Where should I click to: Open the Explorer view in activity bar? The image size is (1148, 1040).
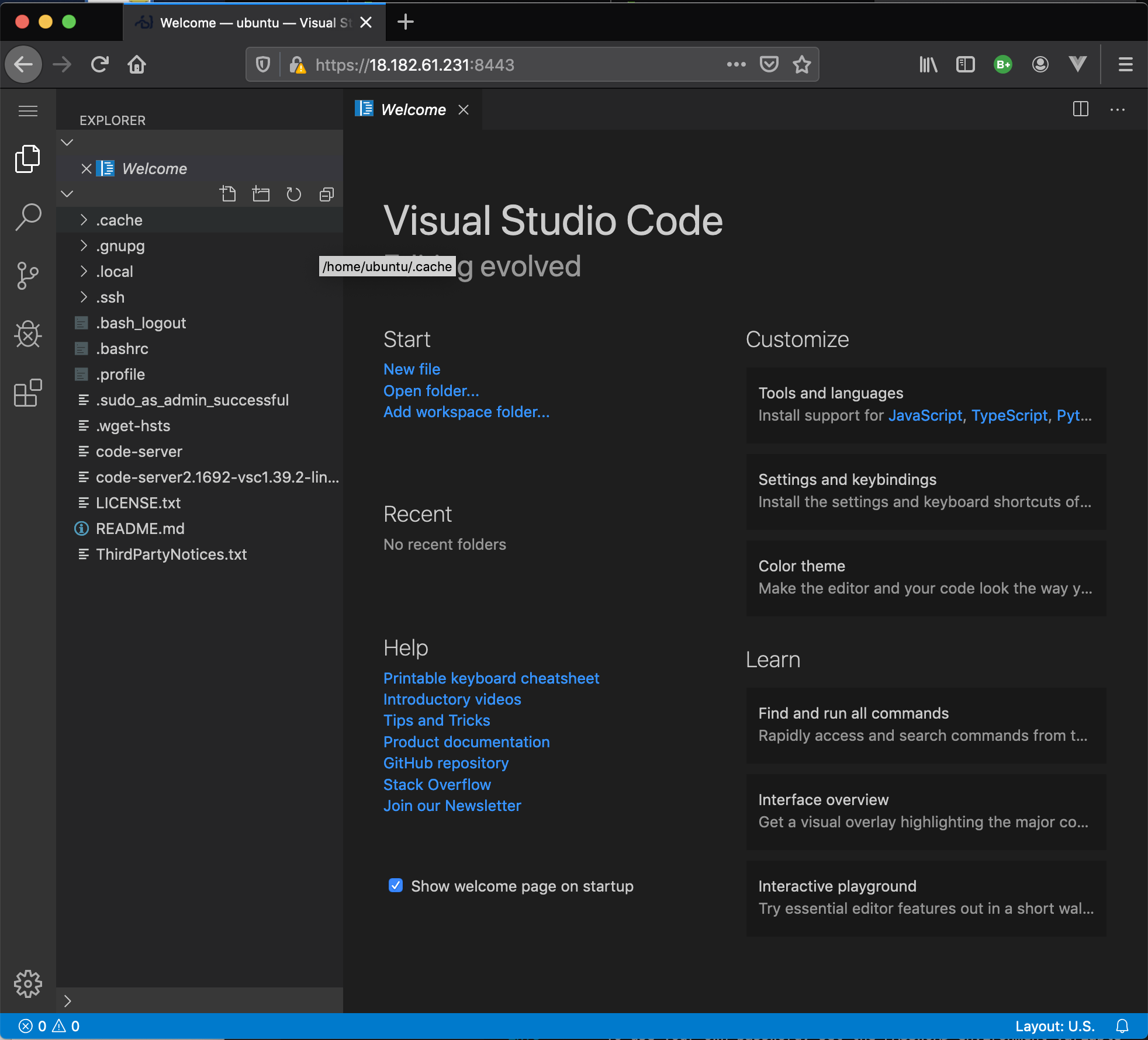pyautogui.click(x=27, y=159)
